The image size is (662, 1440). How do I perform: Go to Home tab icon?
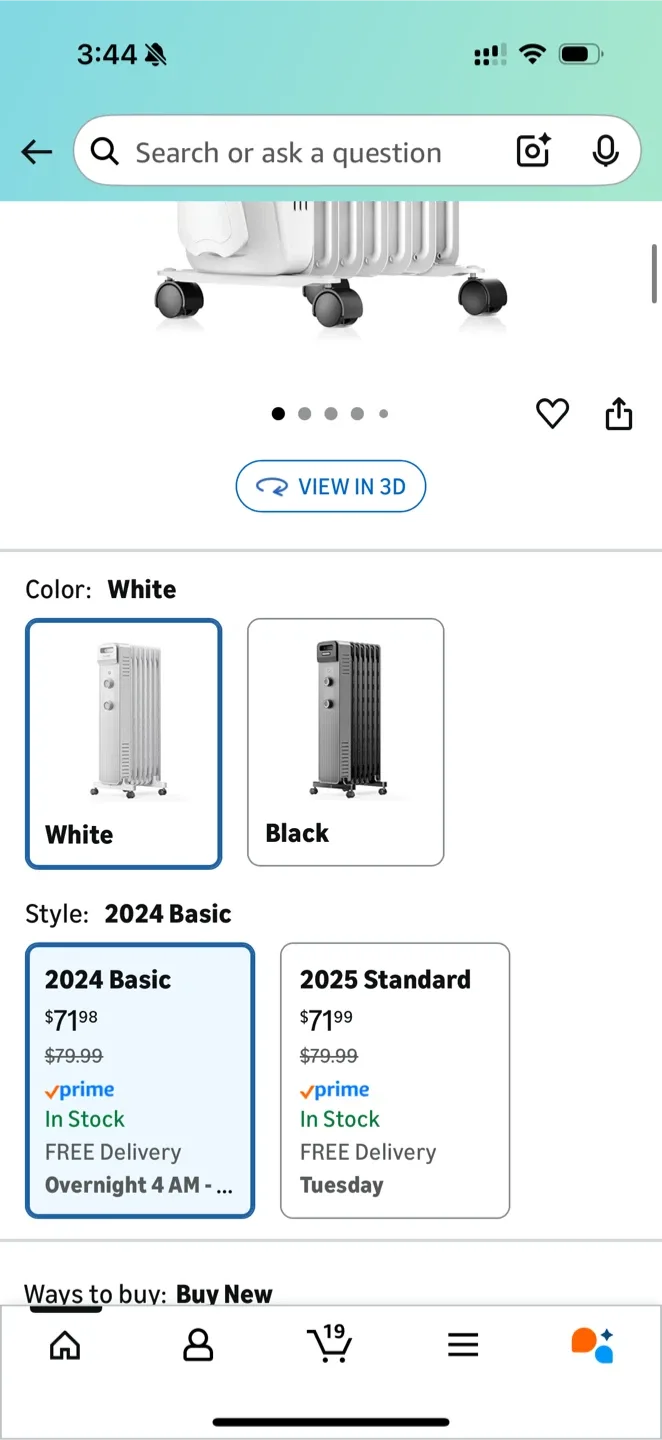point(65,1345)
